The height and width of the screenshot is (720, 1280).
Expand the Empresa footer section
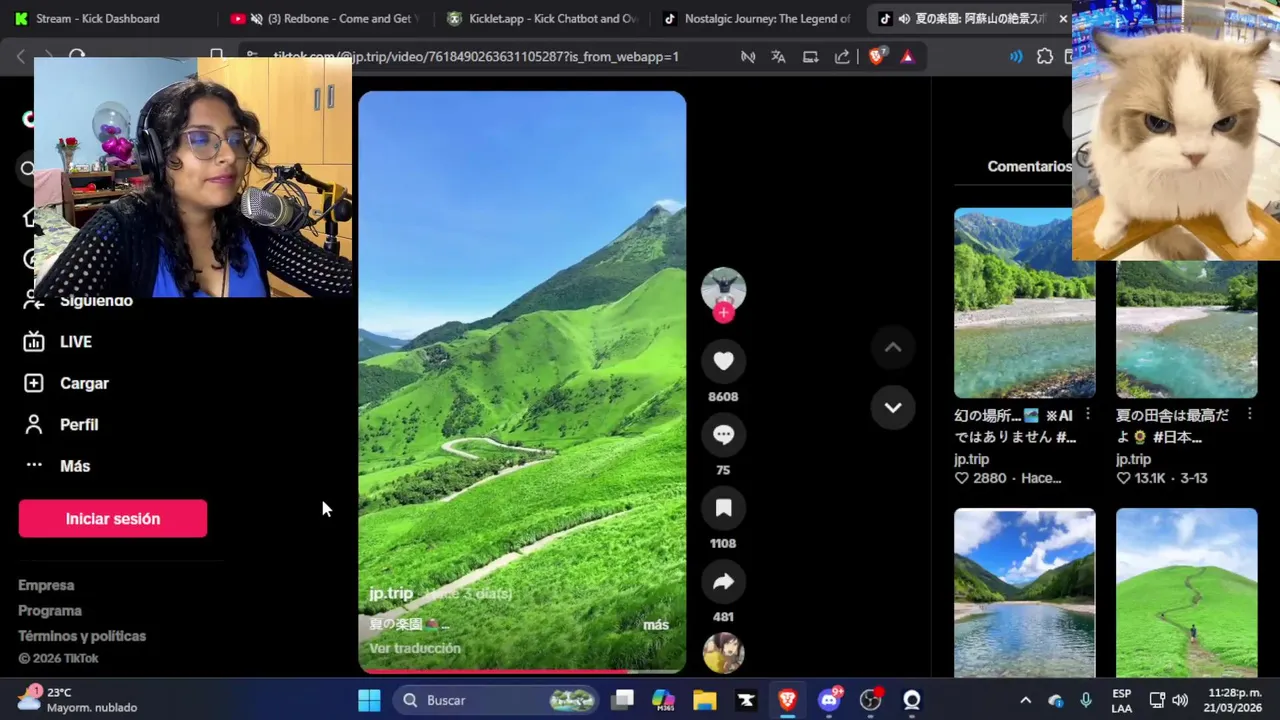(46, 585)
